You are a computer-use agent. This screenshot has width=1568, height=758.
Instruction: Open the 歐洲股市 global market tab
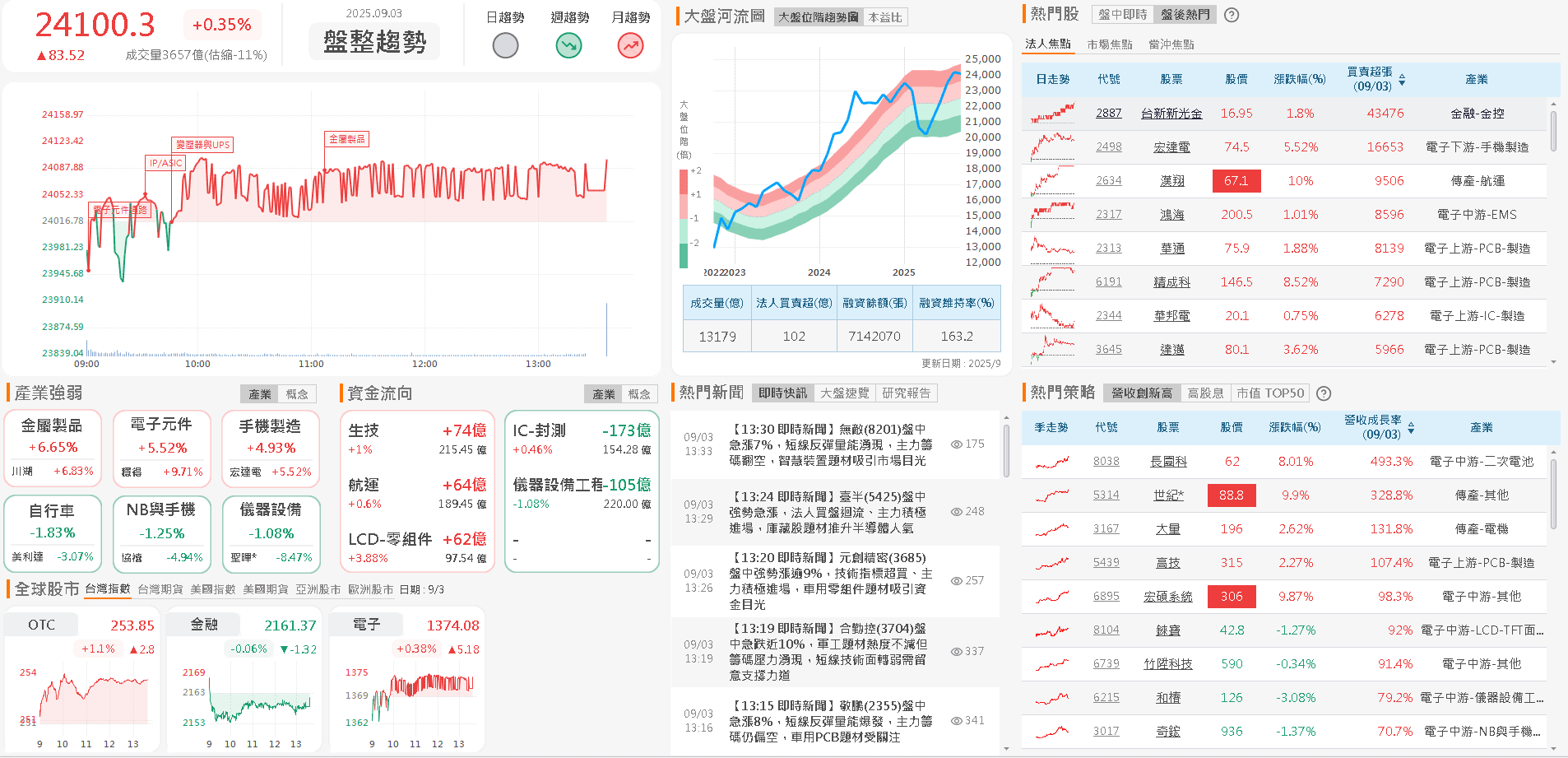(x=371, y=589)
